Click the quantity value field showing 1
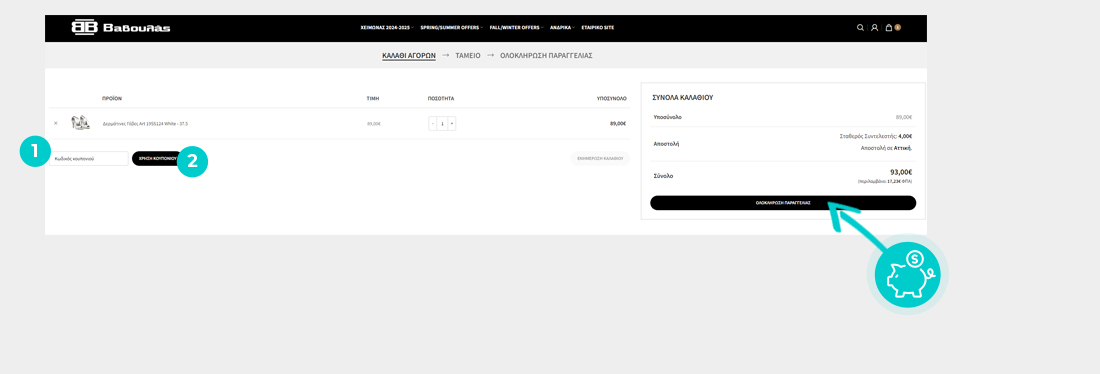This screenshot has height=374, width=1100. [442, 123]
